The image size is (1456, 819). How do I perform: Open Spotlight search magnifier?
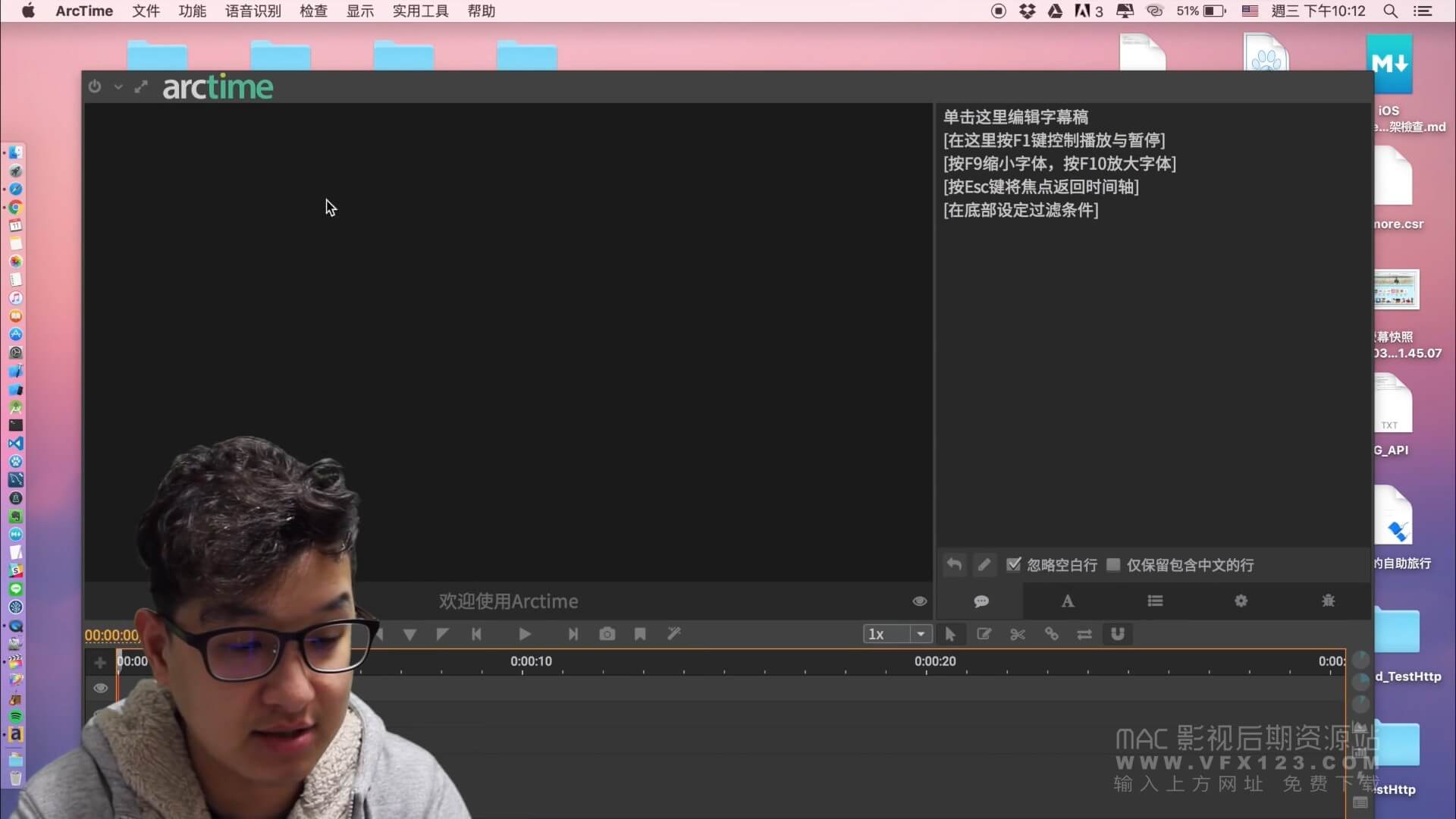[1390, 11]
